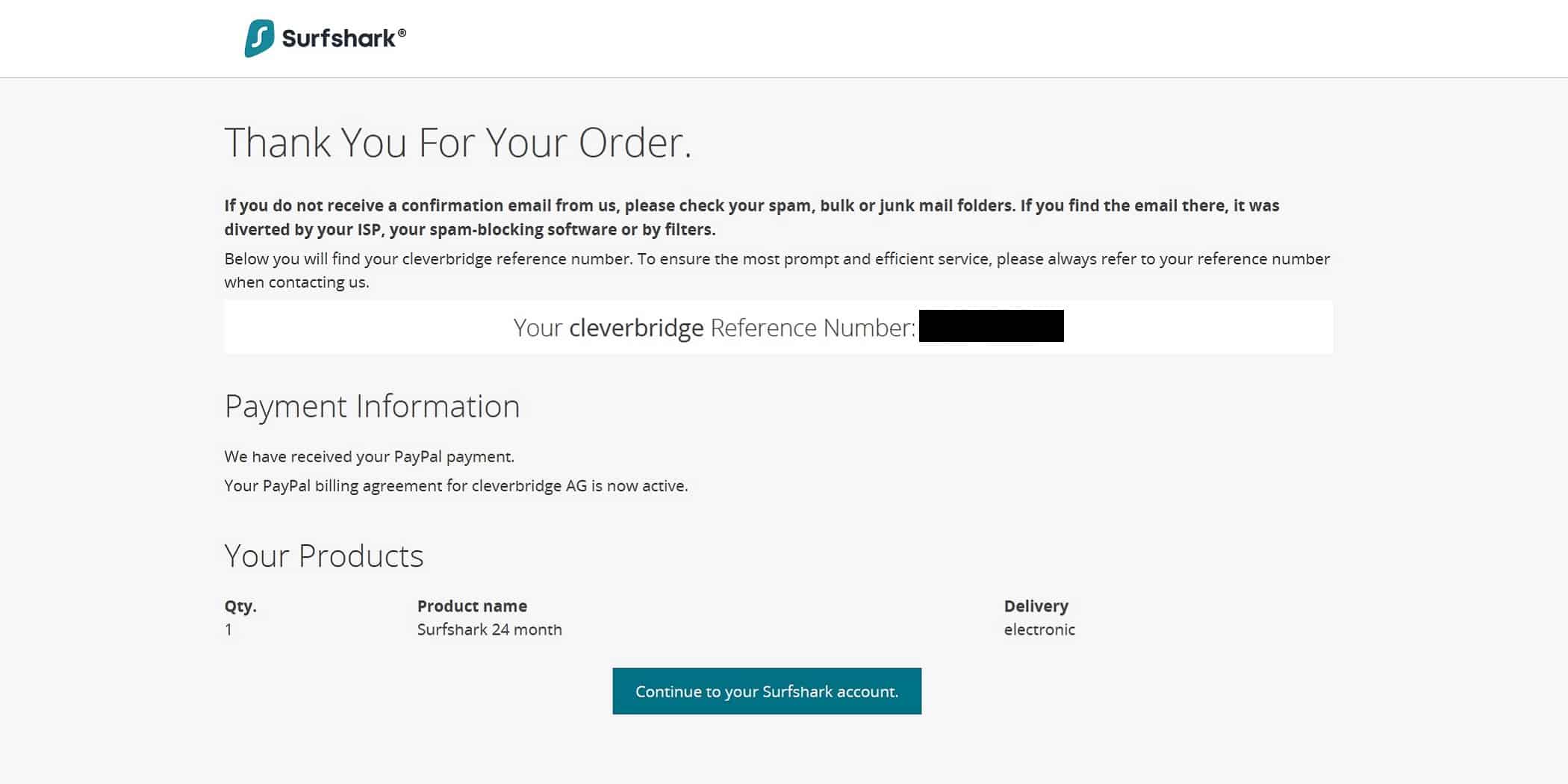Image resolution: width=1568 pixels, height=784 pixels.
Task: Click the registered trademark symbol beside Surfshark
Action: point(402,33)
